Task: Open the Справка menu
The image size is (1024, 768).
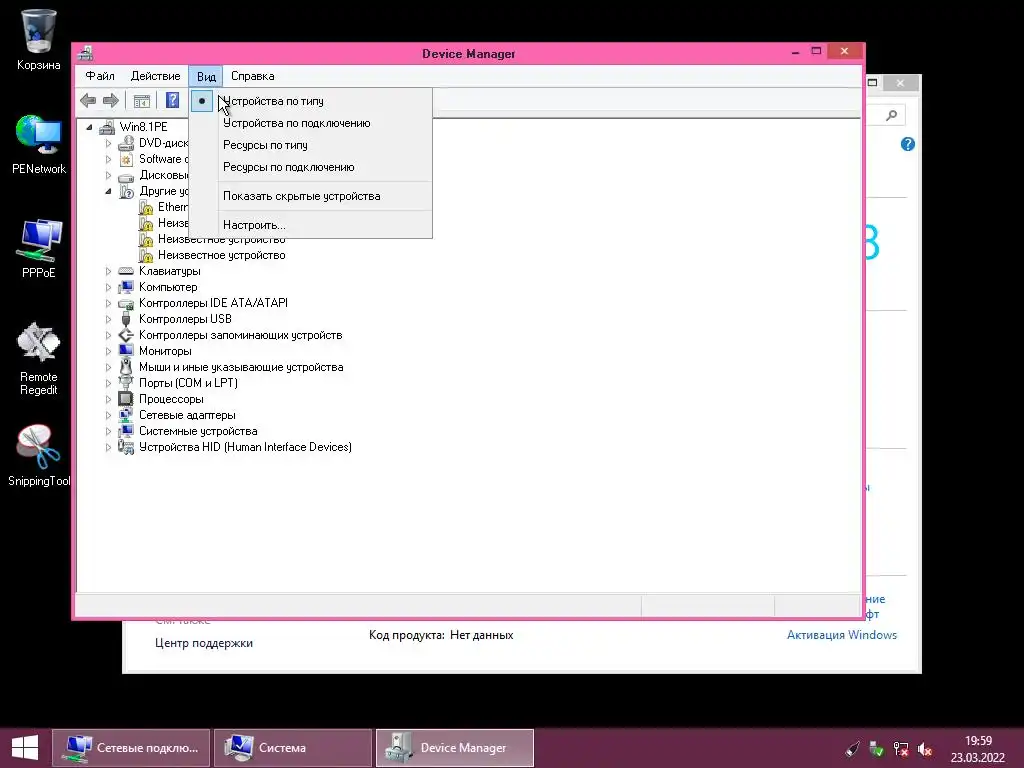Action: click(x=253, y=76)
